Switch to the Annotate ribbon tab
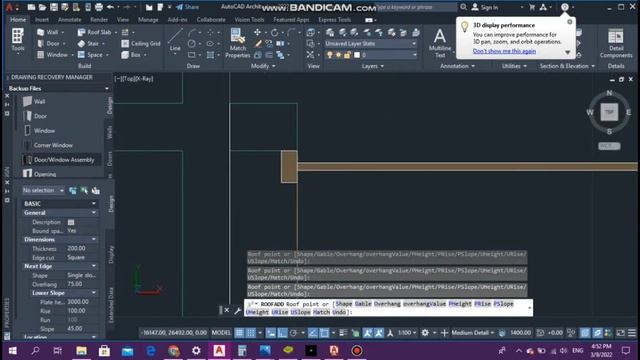 pyautogui.click(x=69, y=19)
